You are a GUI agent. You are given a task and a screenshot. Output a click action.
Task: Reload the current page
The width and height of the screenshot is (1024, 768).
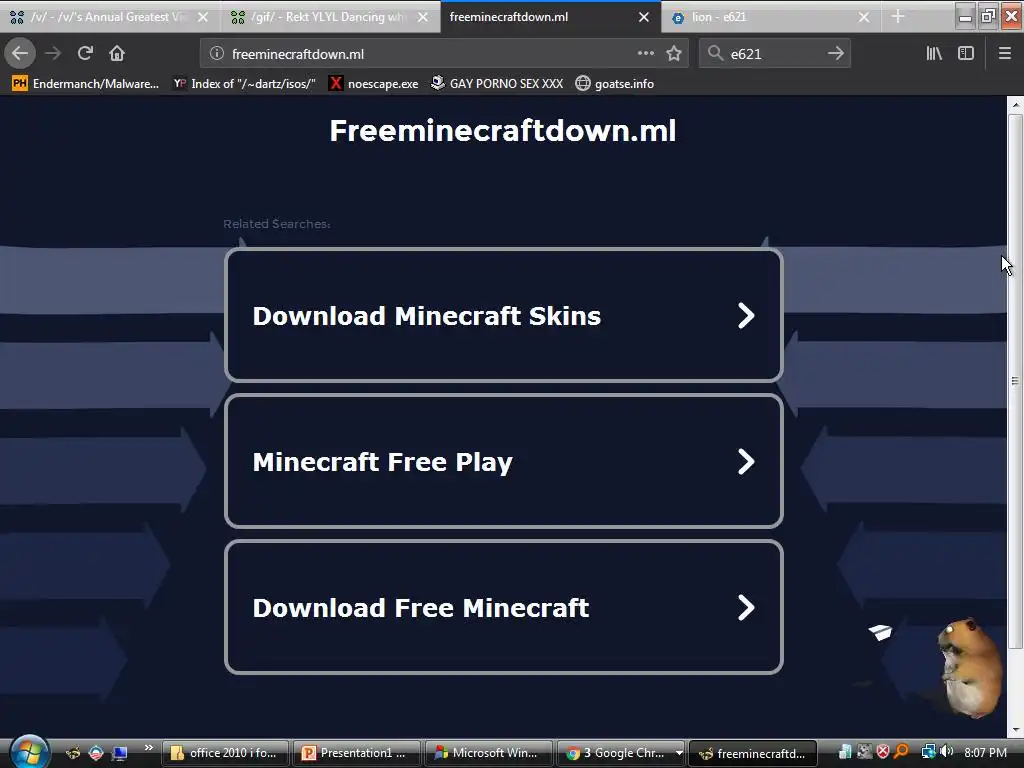pos(86,54)
